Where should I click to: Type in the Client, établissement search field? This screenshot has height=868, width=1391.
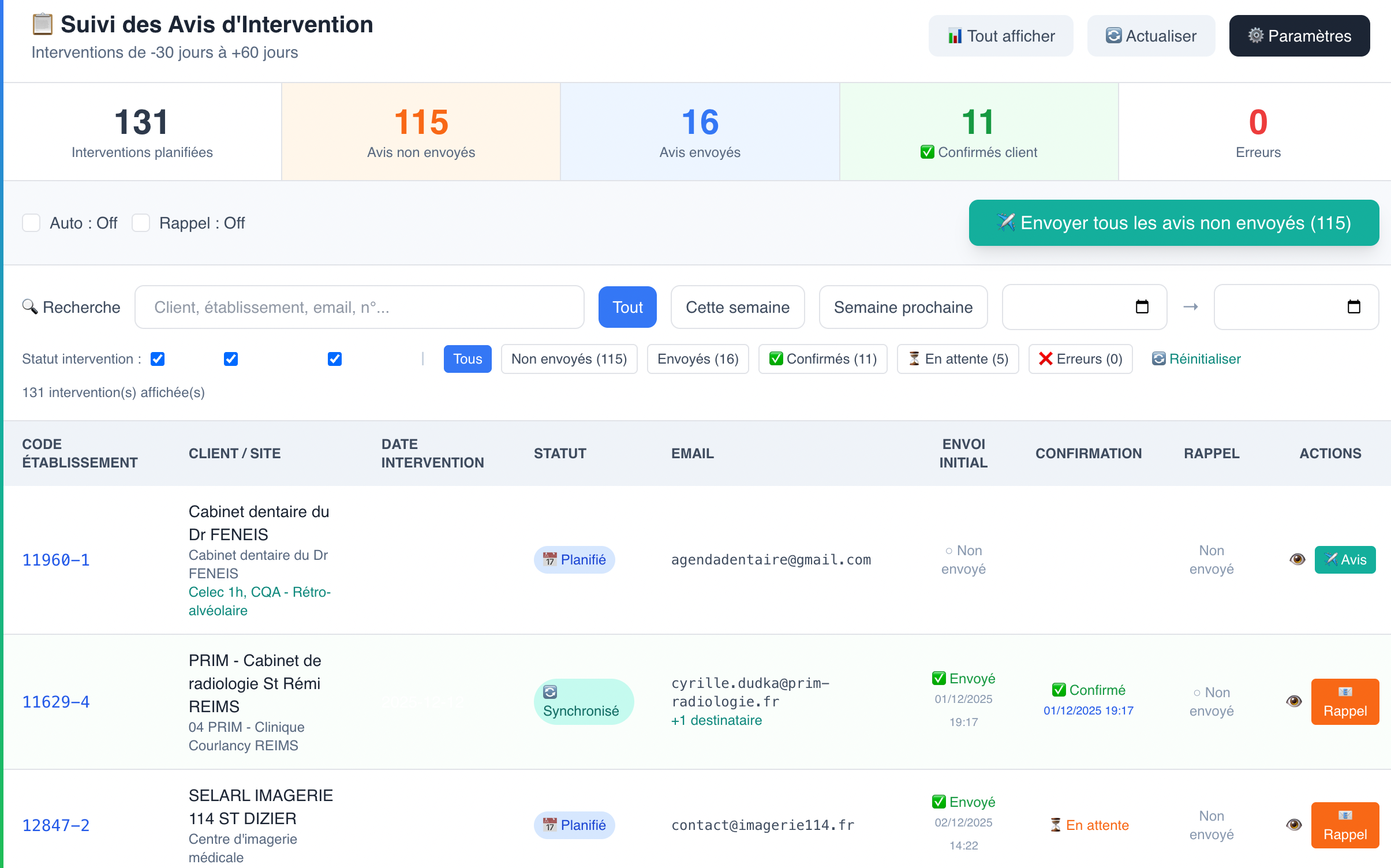[x=360, y=306]
